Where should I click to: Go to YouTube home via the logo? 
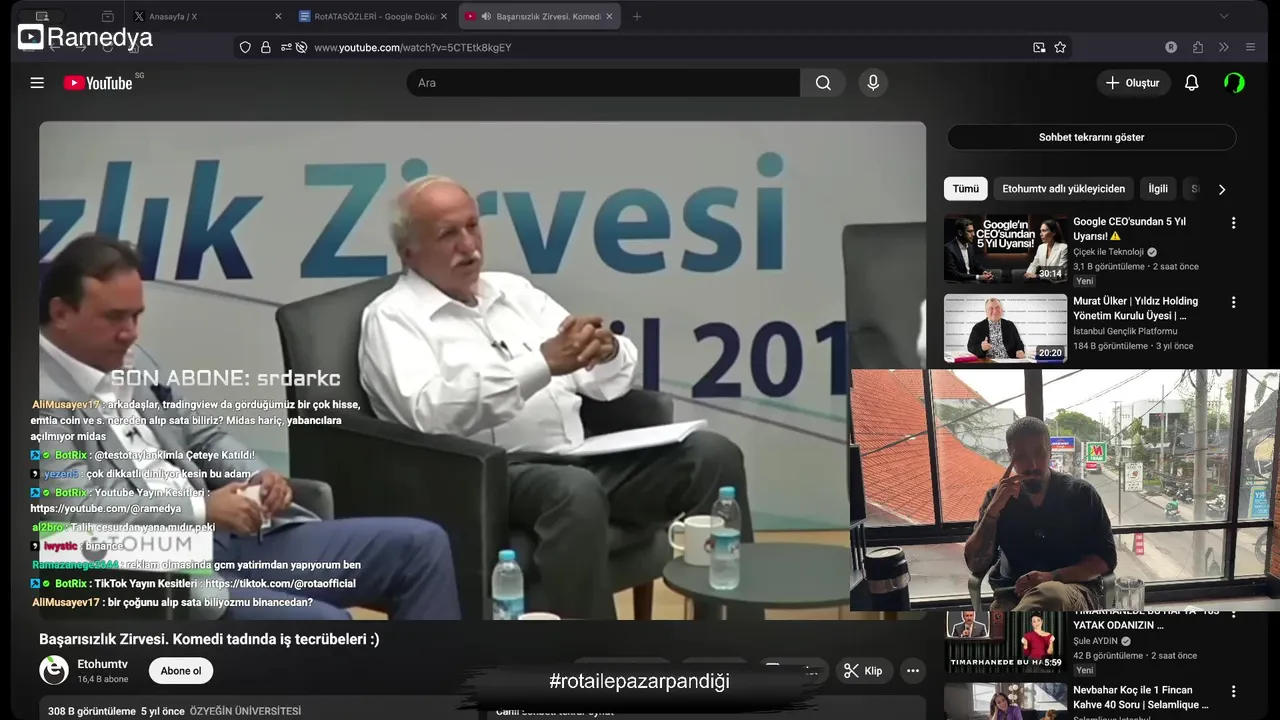98,83
